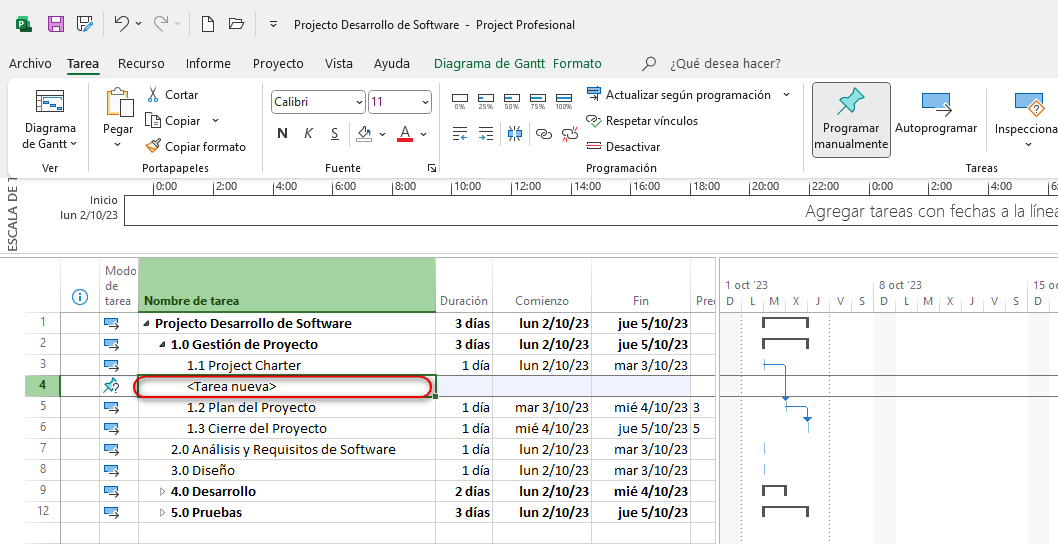
Task: Click the Pegar clipboard icon
Action: pos(118,103)
